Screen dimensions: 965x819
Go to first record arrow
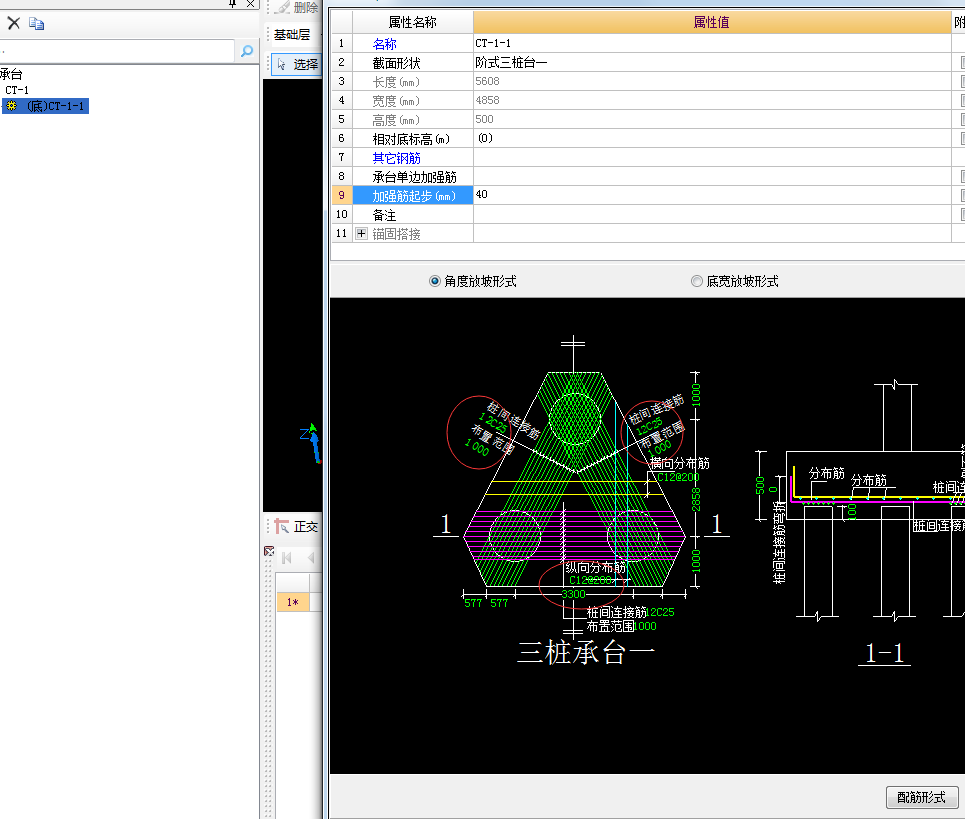[287, 557]
